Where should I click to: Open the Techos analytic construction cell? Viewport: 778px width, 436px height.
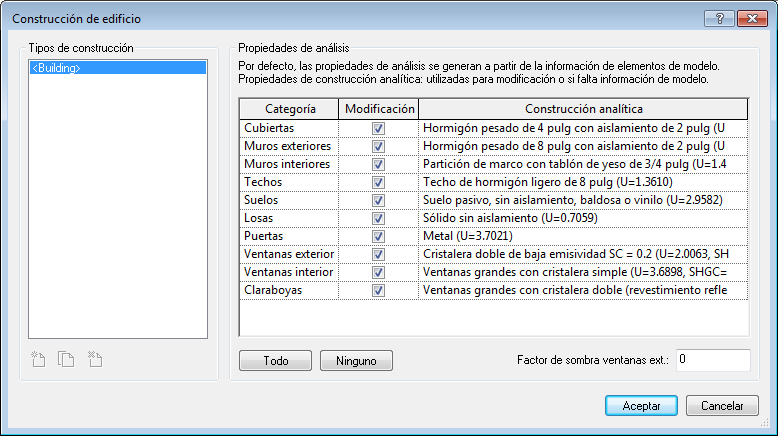[583, 183]
